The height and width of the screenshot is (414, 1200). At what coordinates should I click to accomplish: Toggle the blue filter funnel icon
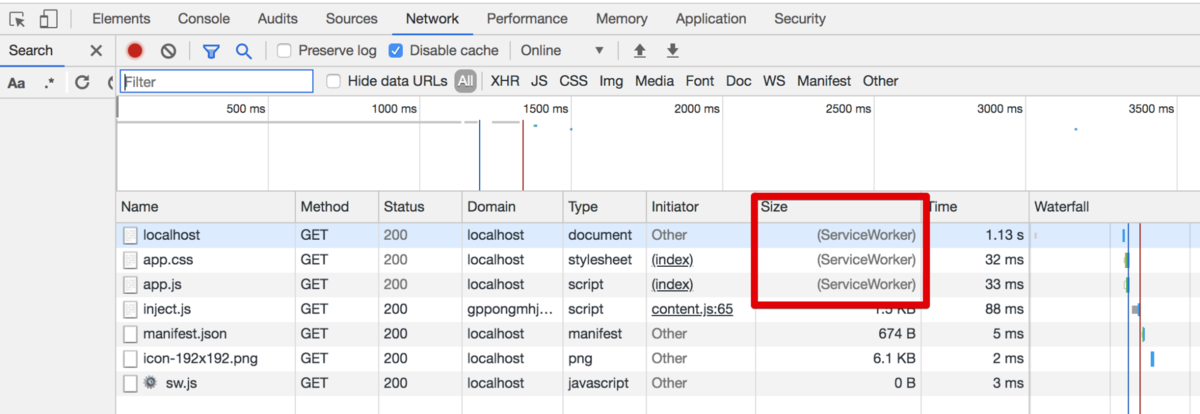click(211, 51)
